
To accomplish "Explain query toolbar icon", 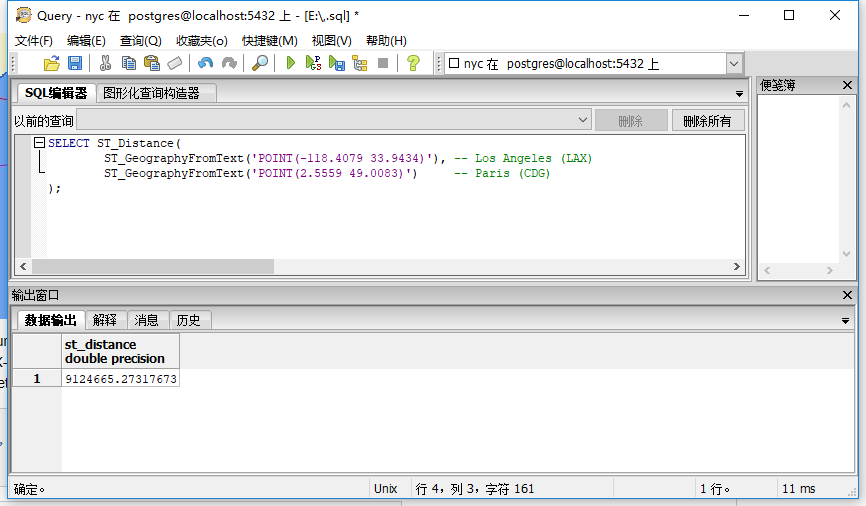I will point(360,64).
